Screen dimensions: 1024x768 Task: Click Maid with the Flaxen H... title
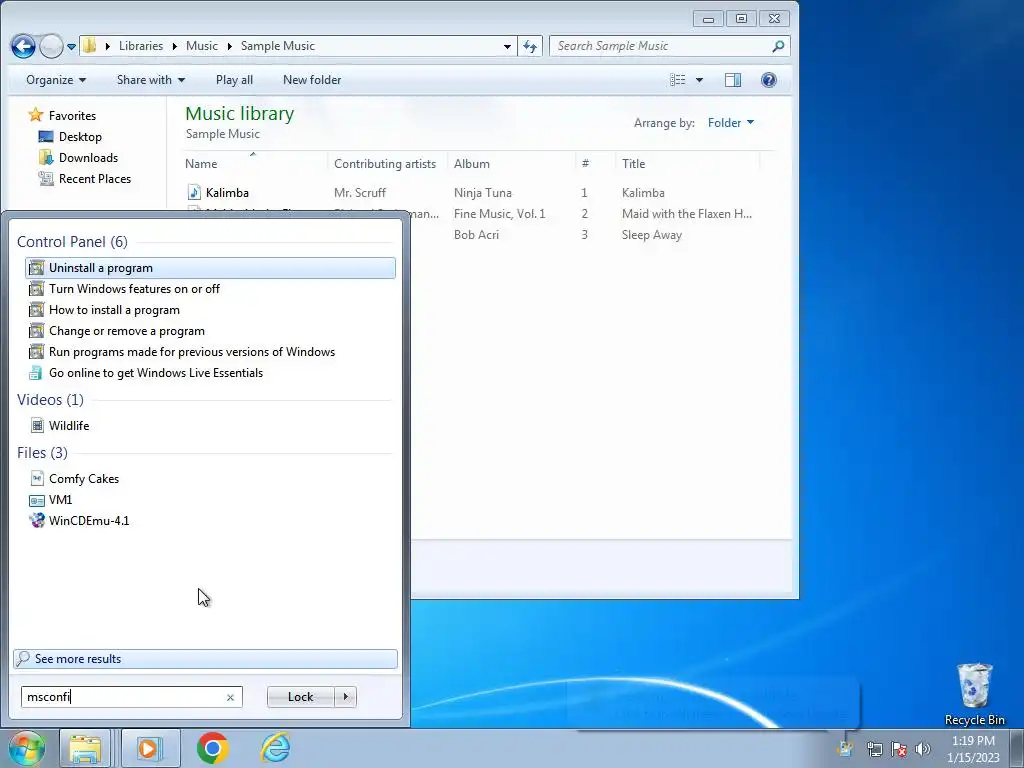686,214
